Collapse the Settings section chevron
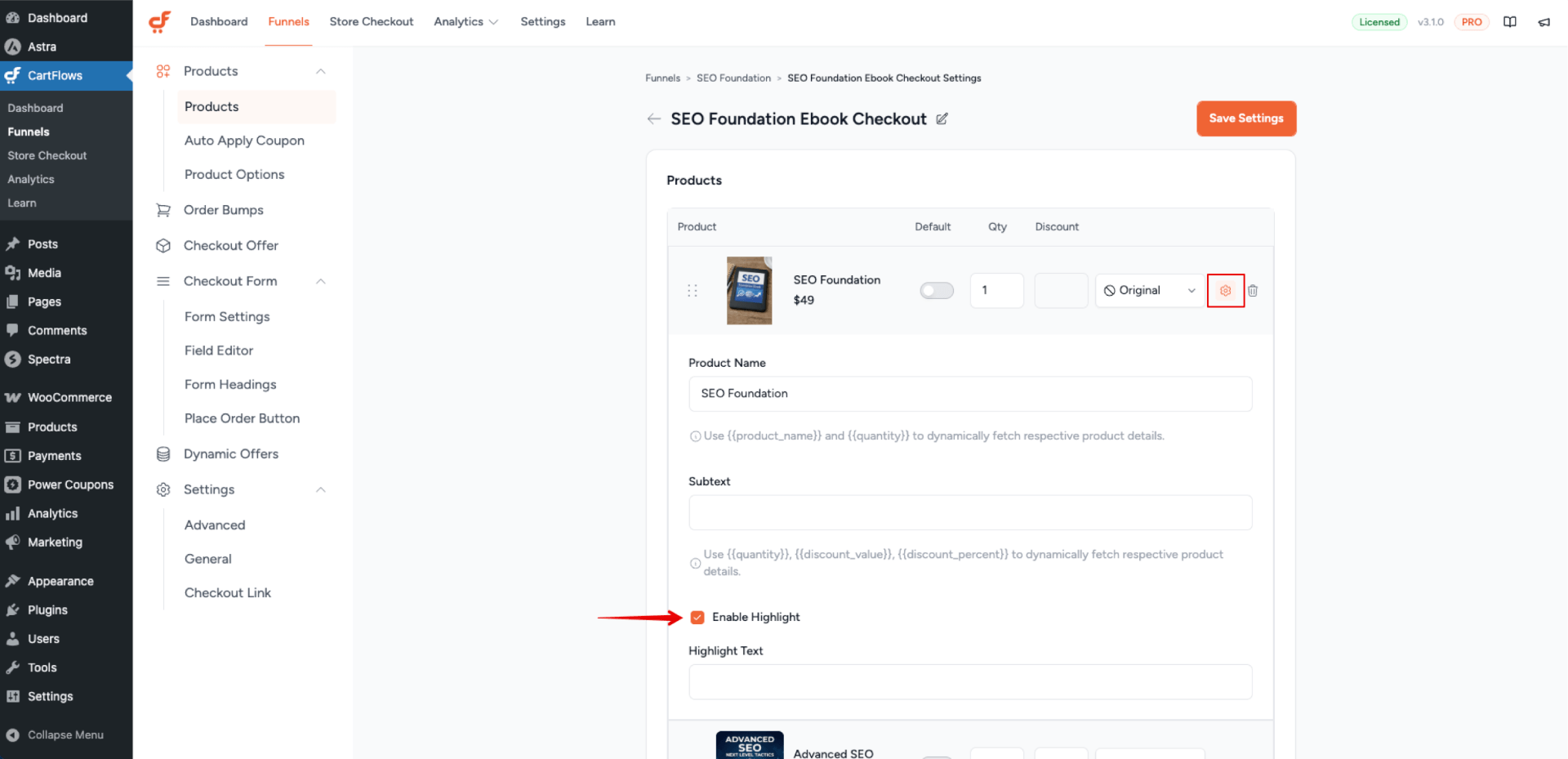Screen dimensions: 1568x759 coord(321,489)
